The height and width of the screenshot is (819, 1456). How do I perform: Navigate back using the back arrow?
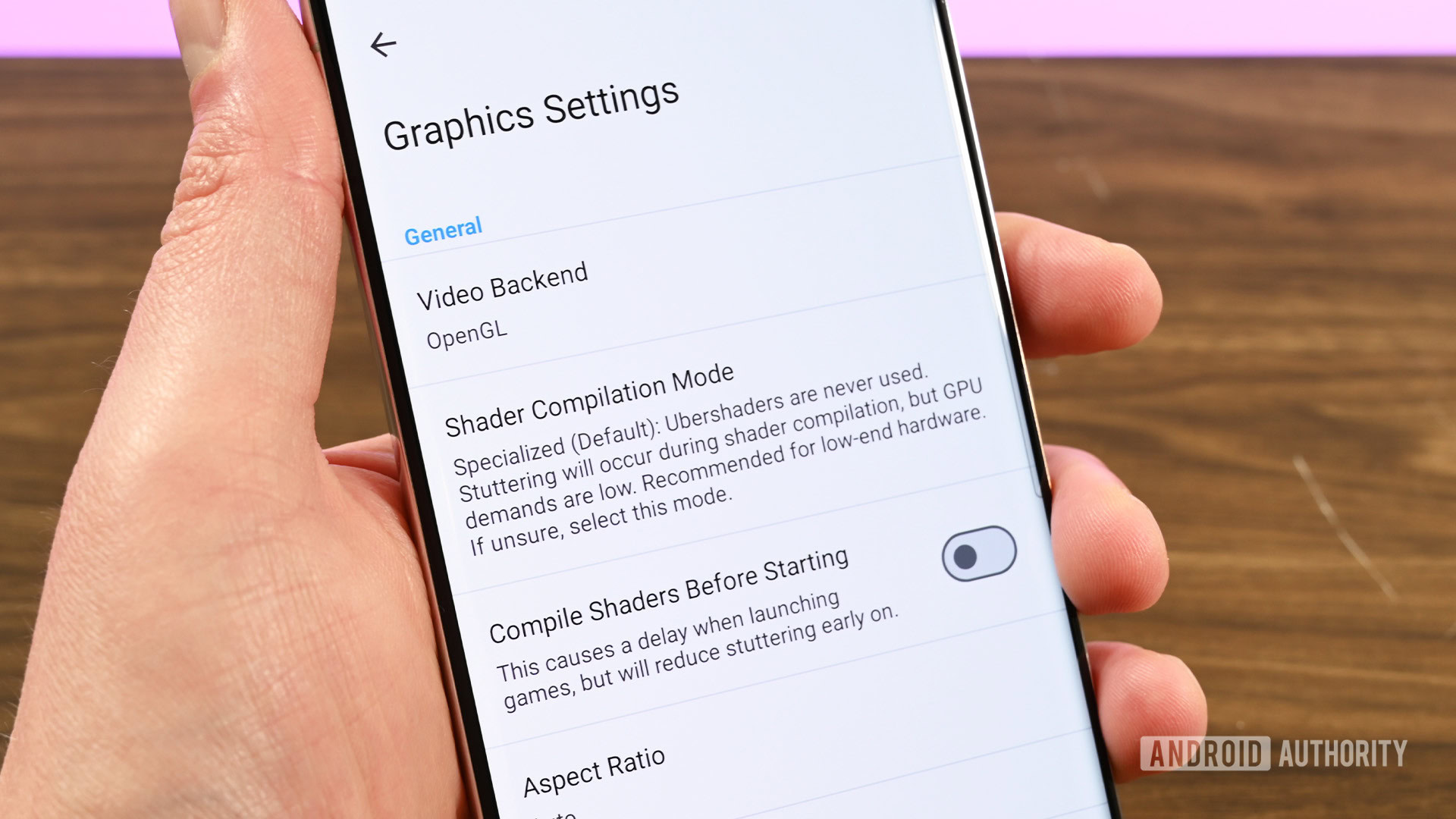pos(383,43)
